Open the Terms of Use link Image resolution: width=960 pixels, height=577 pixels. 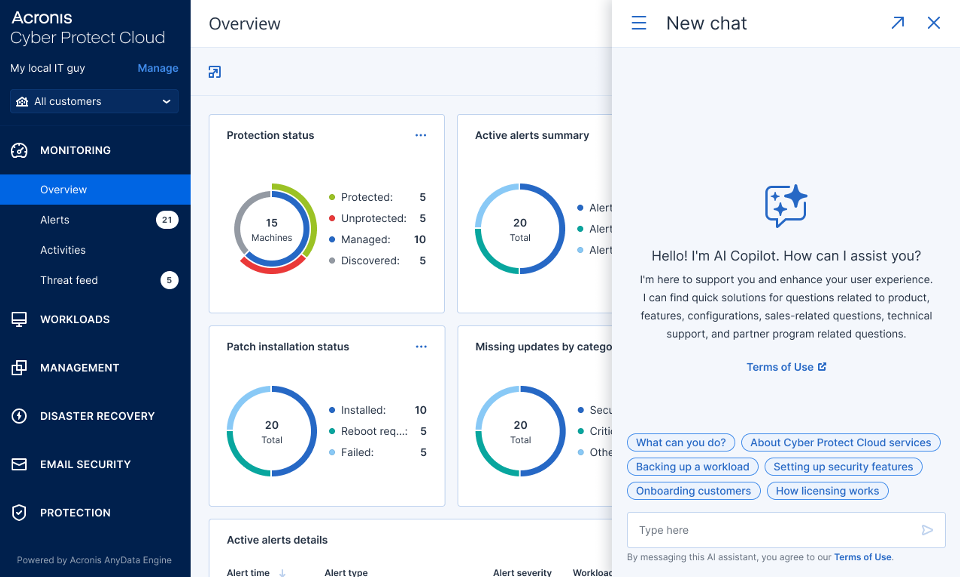(x=786, y=366)
